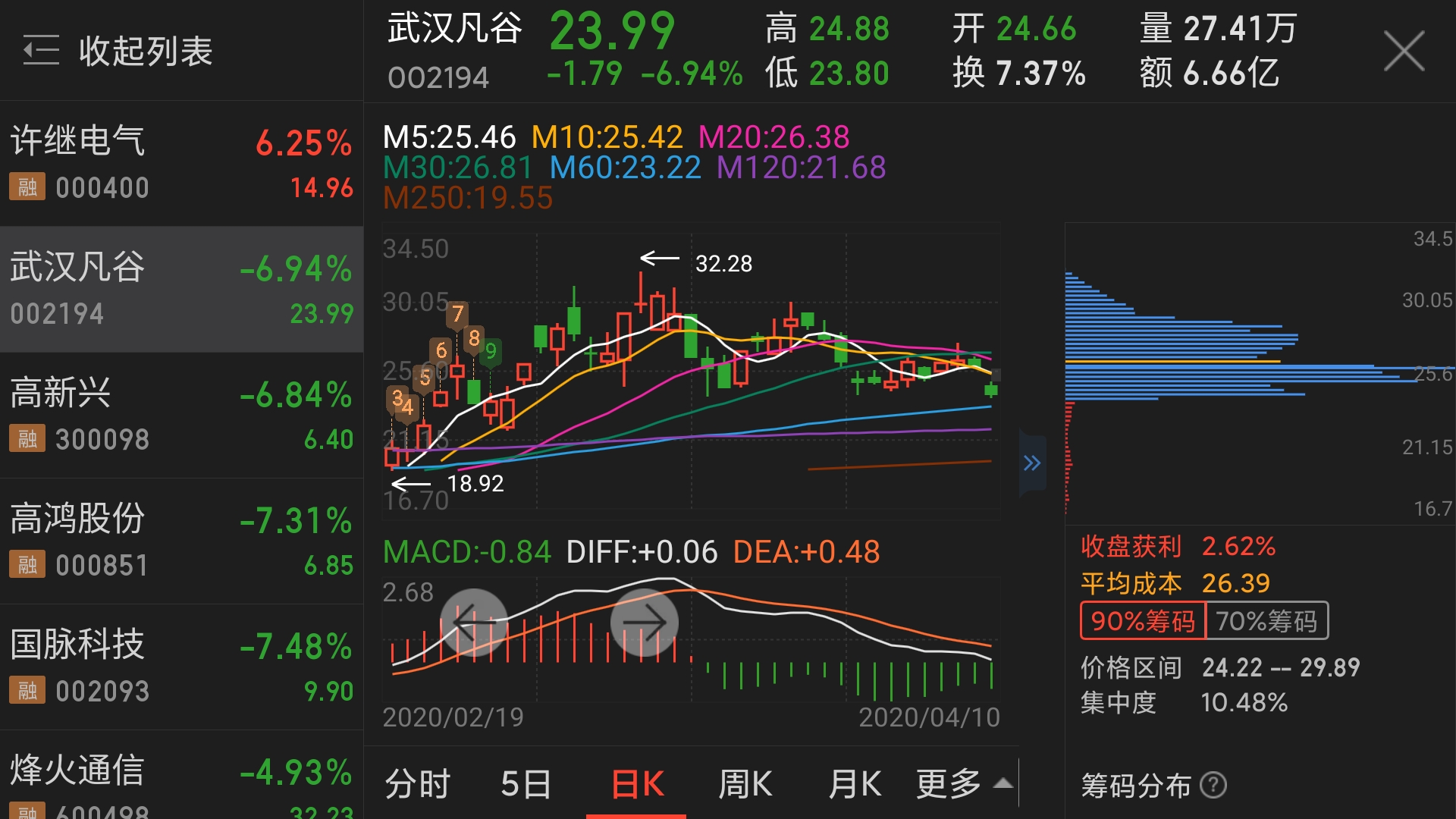Select 烽火通信 in the stock list
Viewport: 1456px width, 819px height.
point(181,775)
